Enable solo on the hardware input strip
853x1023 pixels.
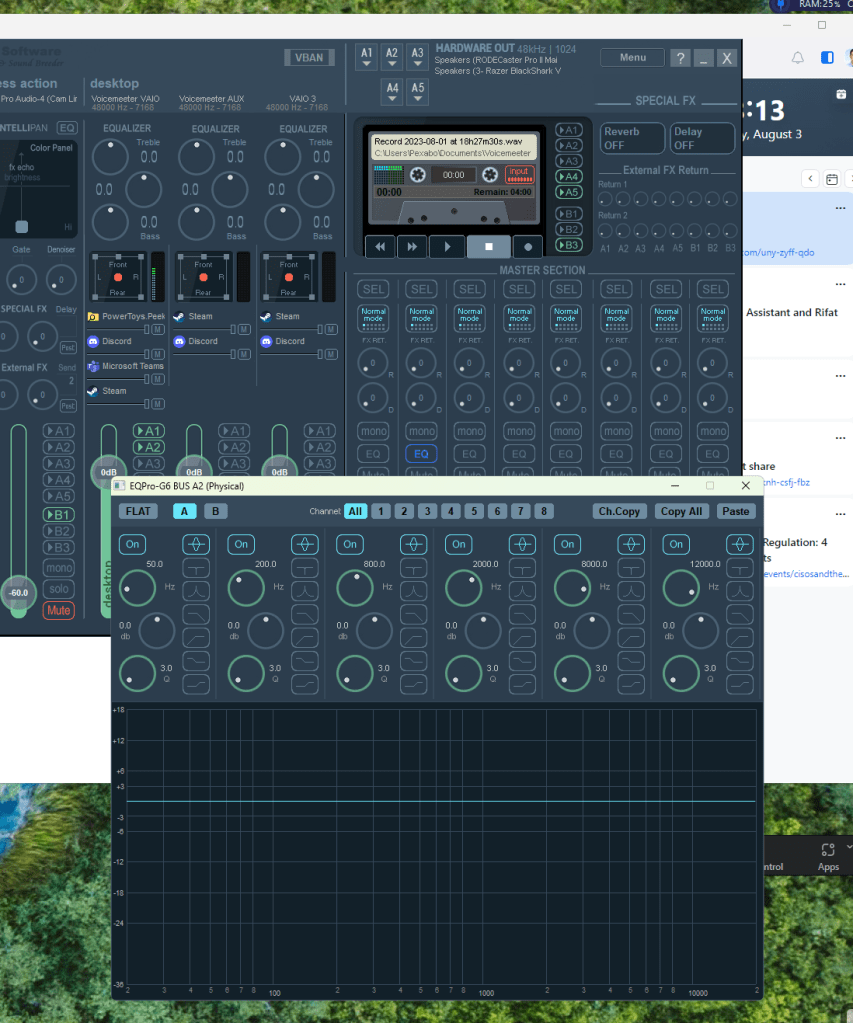(59, 589)
